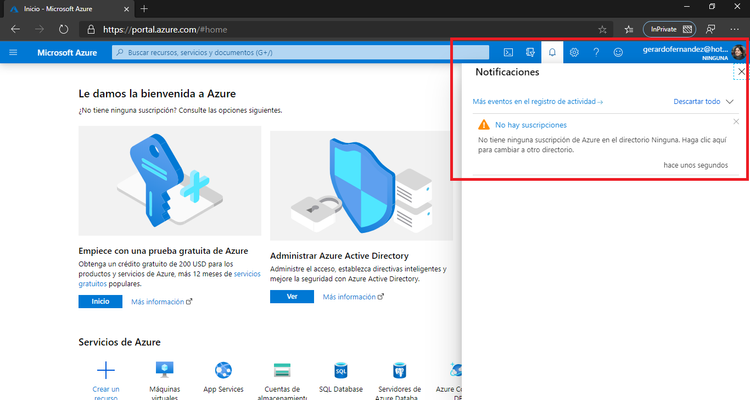Open Azure Cosmos DB service icon
The width and height of the screenshot is (750, 400).
(x=456, y=370)
